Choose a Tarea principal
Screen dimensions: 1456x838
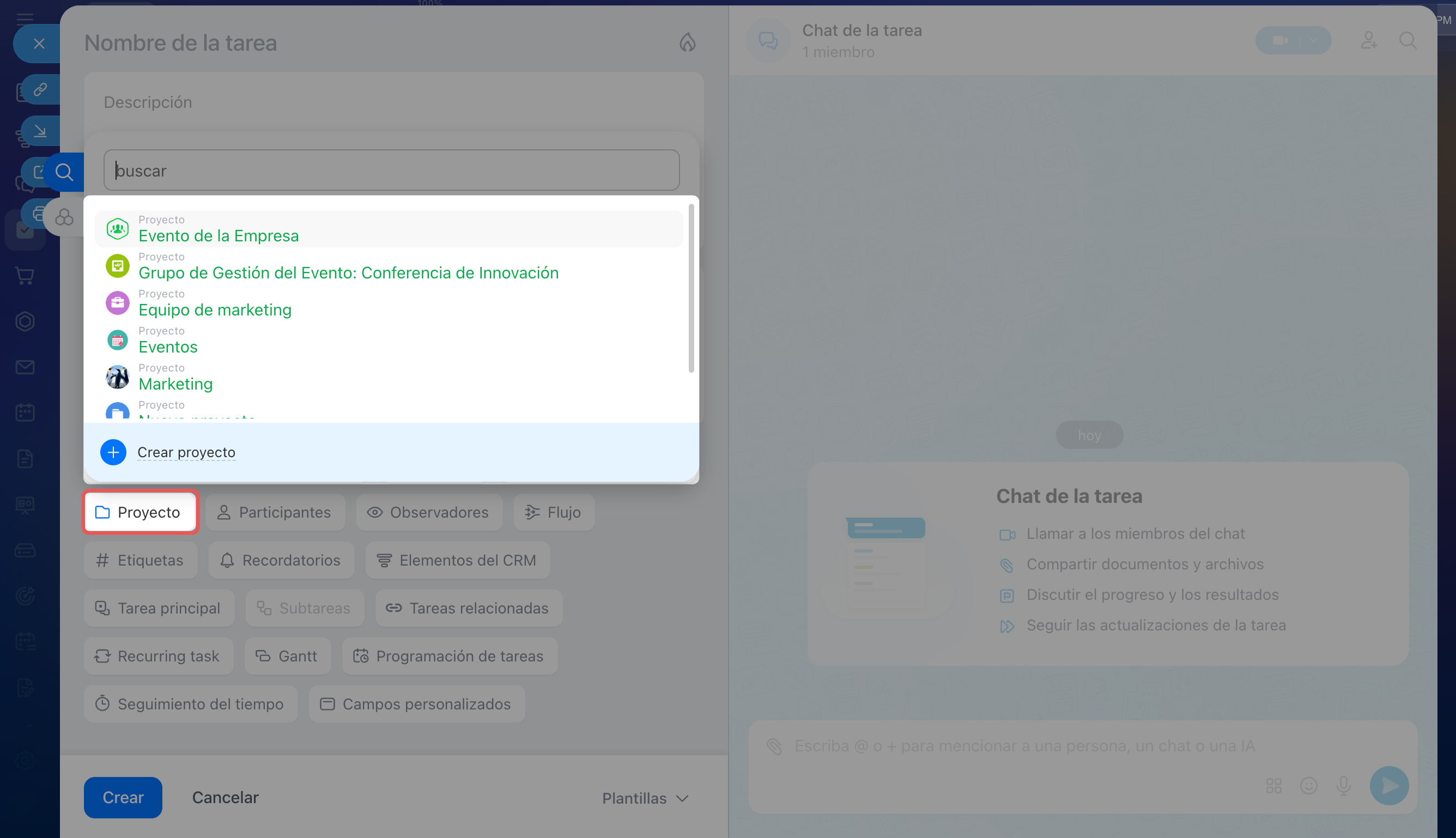(159, 609)
